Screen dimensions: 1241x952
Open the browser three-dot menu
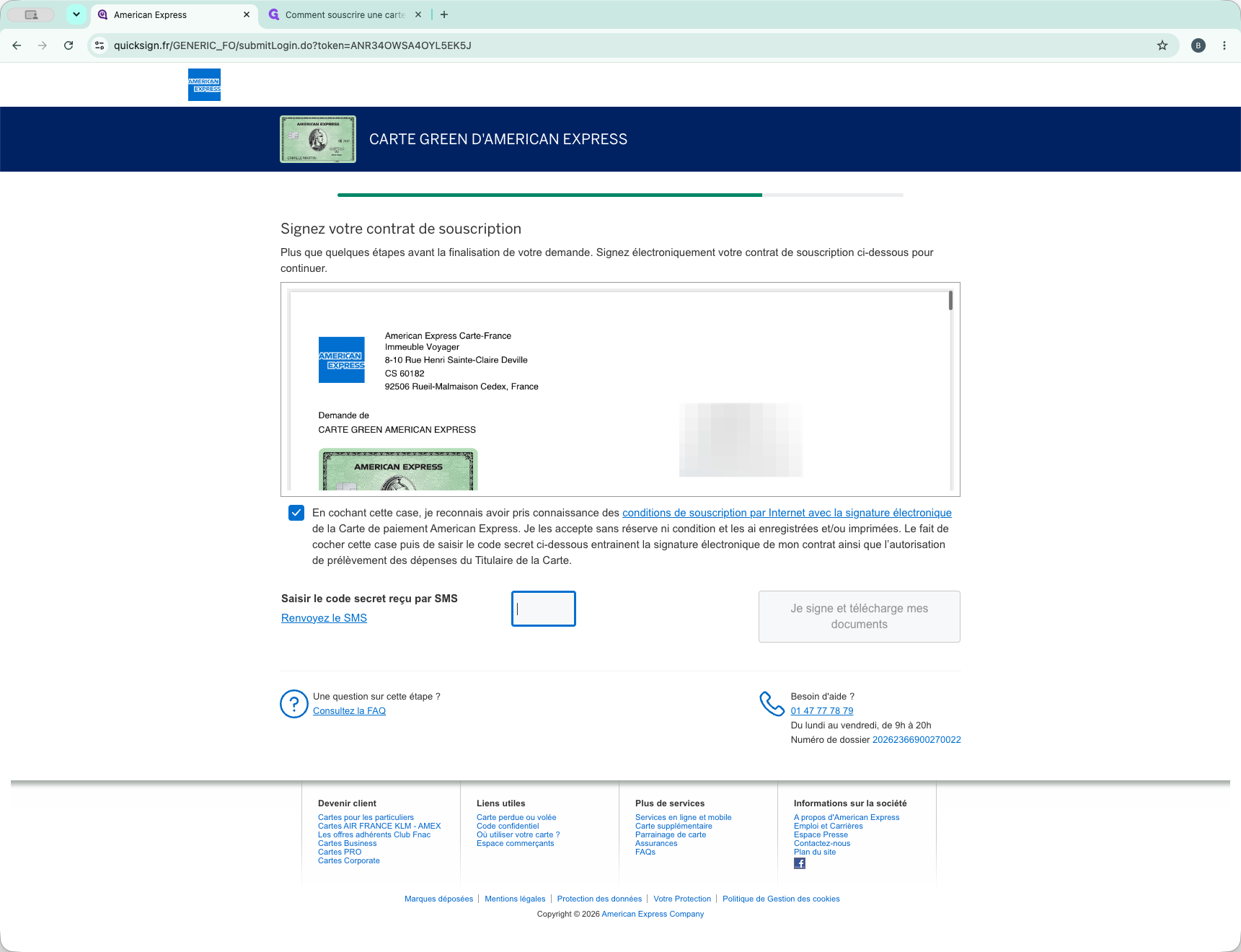coord(1224,45)
